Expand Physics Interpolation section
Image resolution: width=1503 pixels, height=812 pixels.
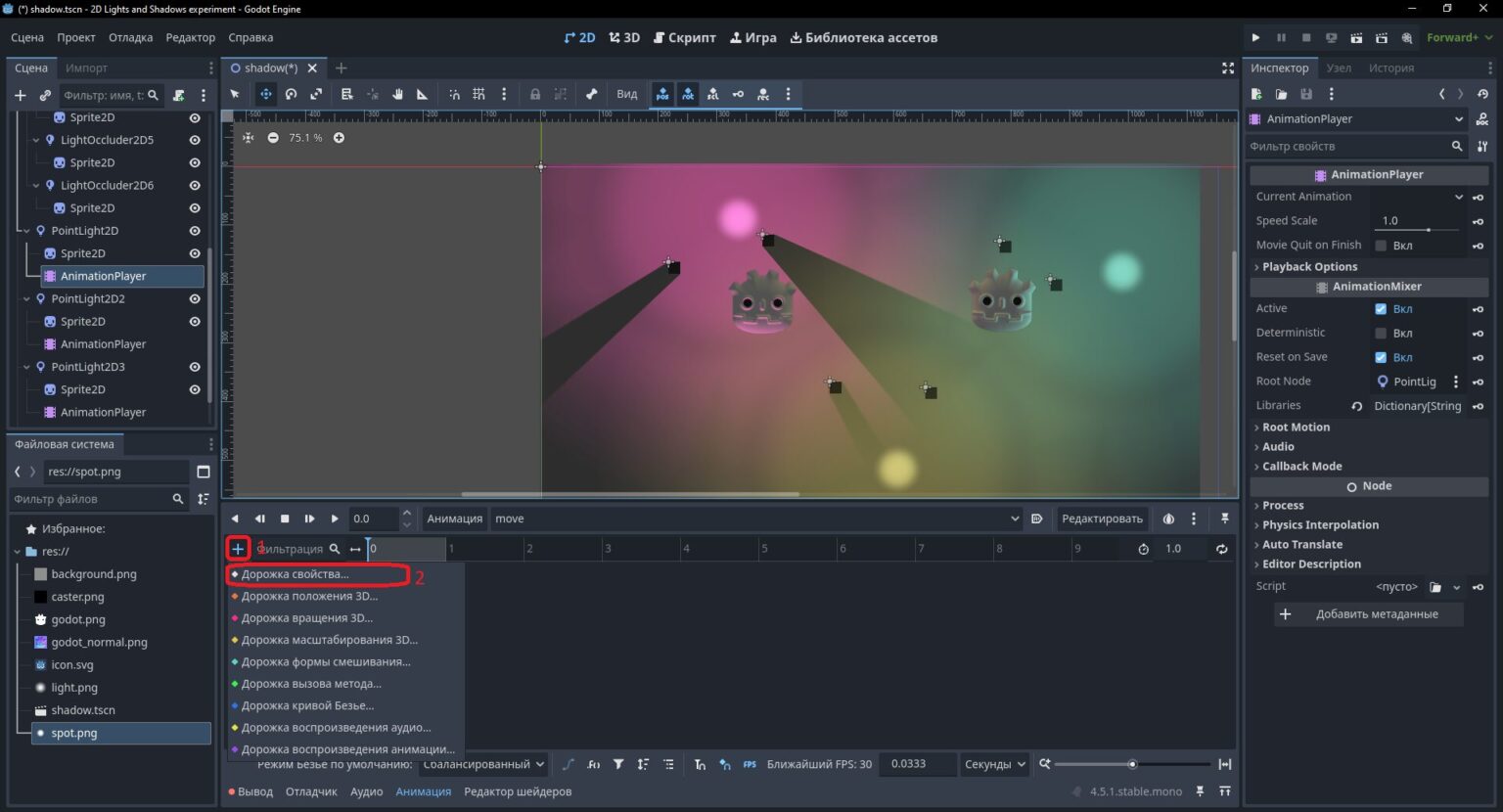pyautogui.click(x=1321, y=525)
